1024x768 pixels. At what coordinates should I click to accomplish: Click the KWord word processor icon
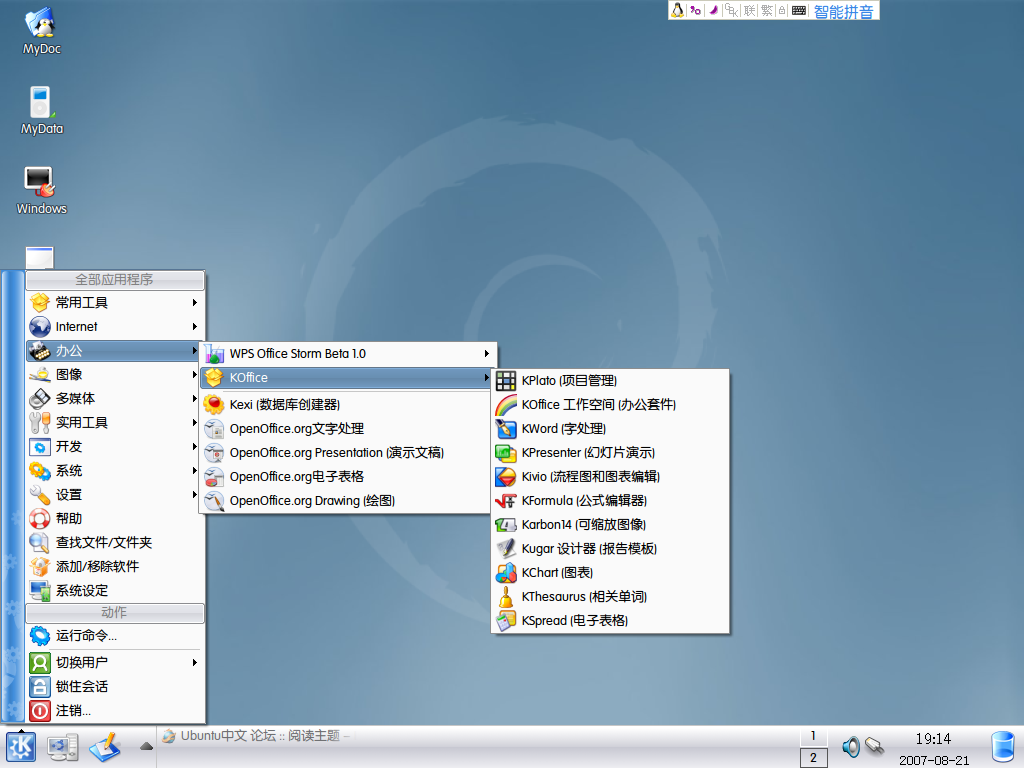click(505, 429)
